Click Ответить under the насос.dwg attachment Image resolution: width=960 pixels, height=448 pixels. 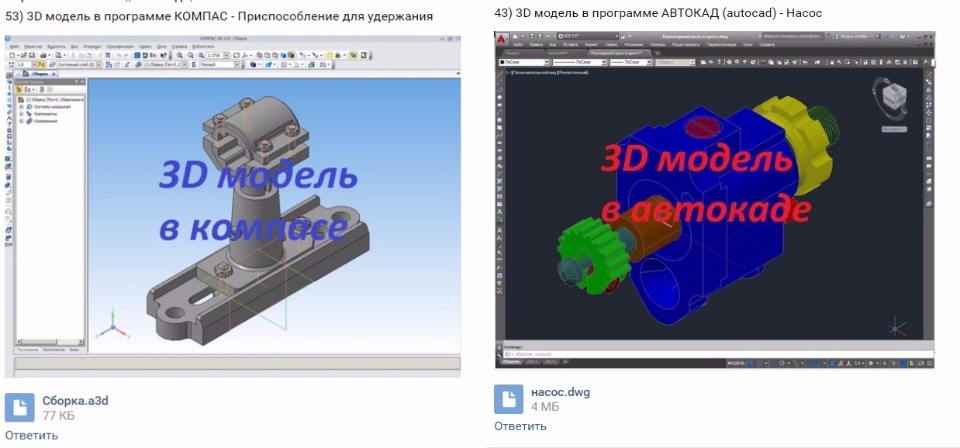(x=520, y=426)
